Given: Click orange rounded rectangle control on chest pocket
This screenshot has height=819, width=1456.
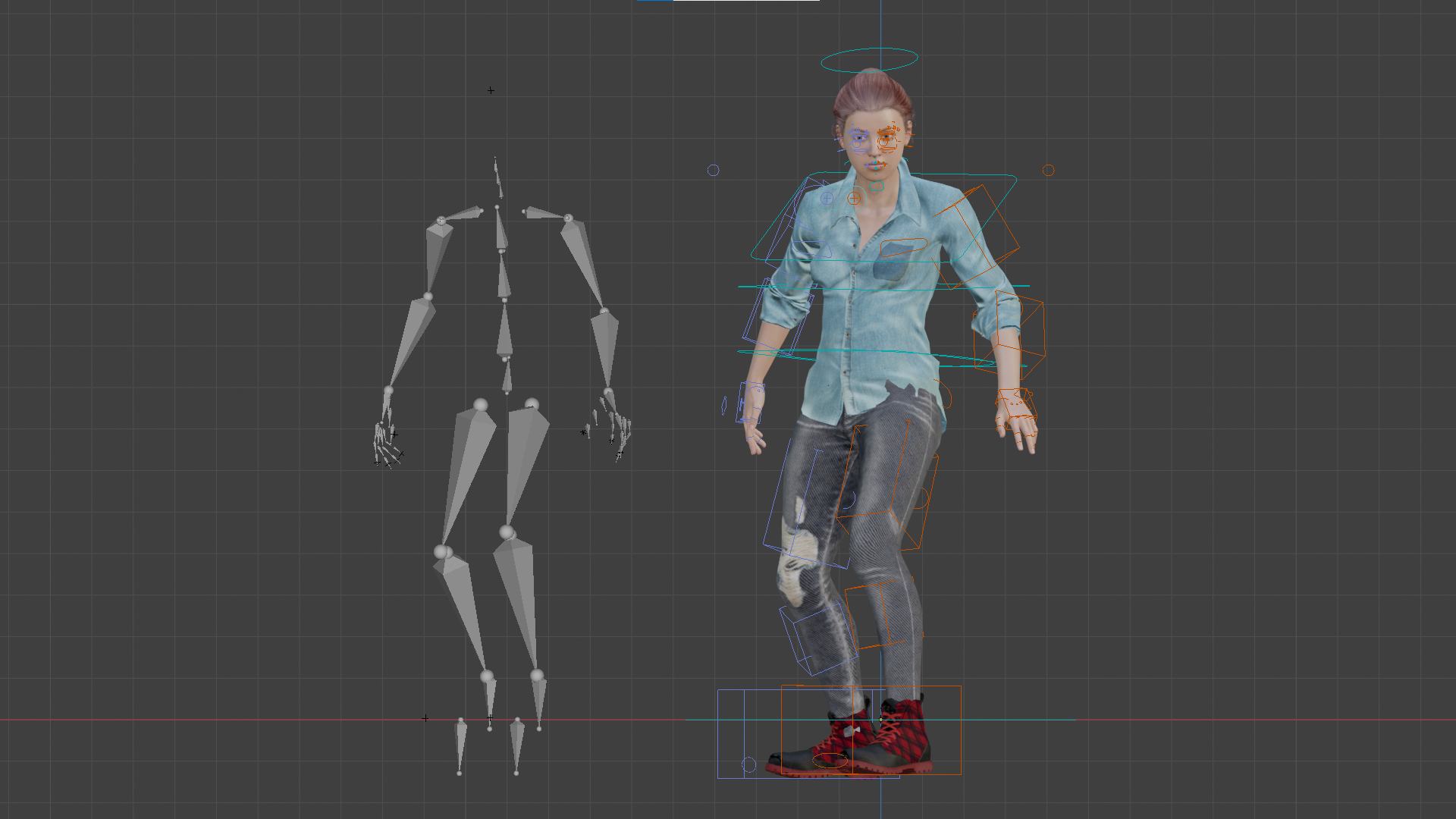Looking at the screenshot, I should pos(903,246).
